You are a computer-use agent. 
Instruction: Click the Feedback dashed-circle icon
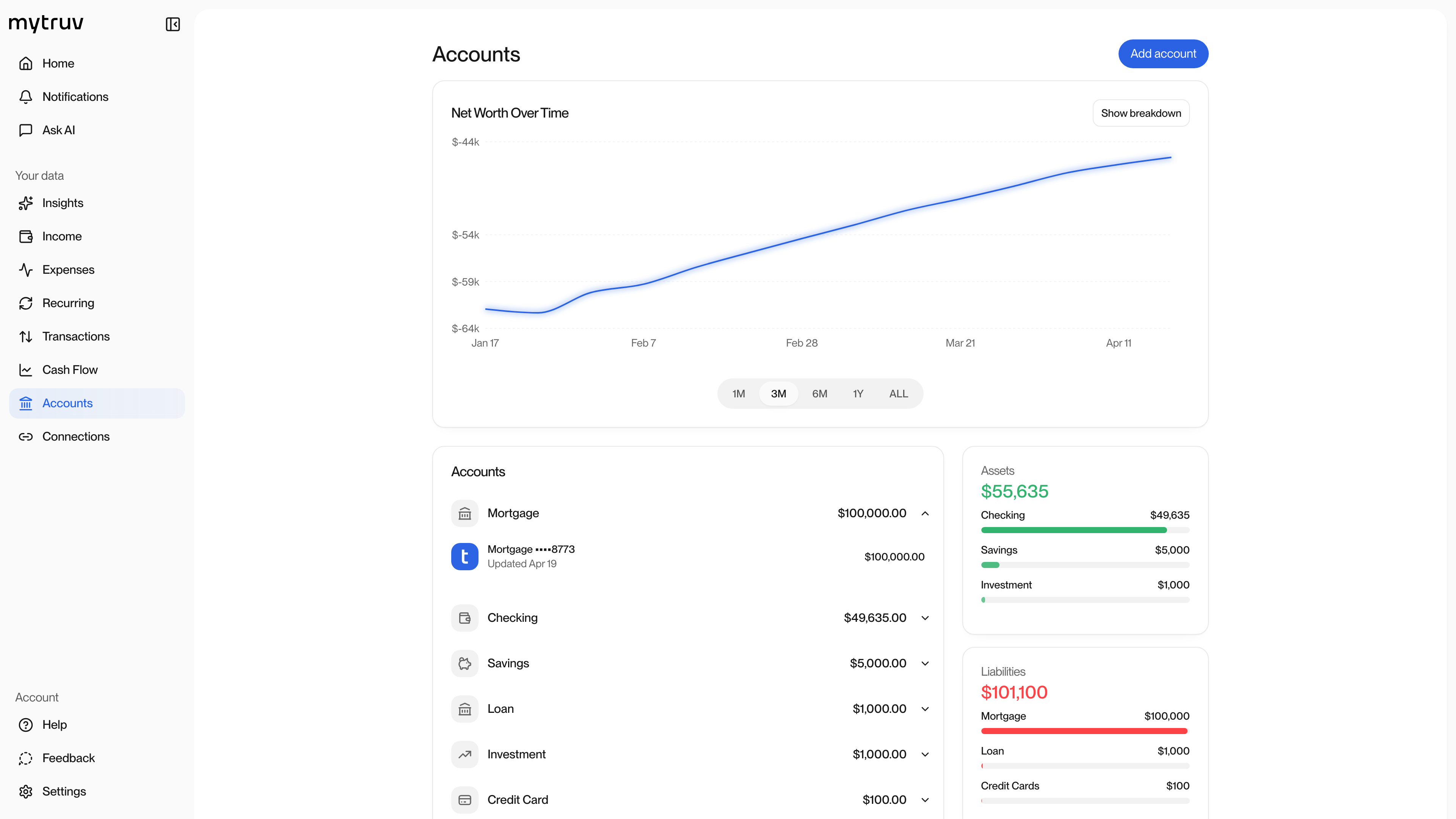[25, 758]
